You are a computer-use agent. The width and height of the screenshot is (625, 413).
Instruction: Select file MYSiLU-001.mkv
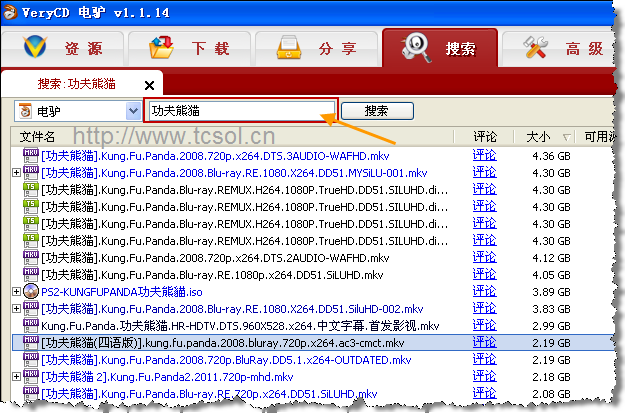click(234, 173)
